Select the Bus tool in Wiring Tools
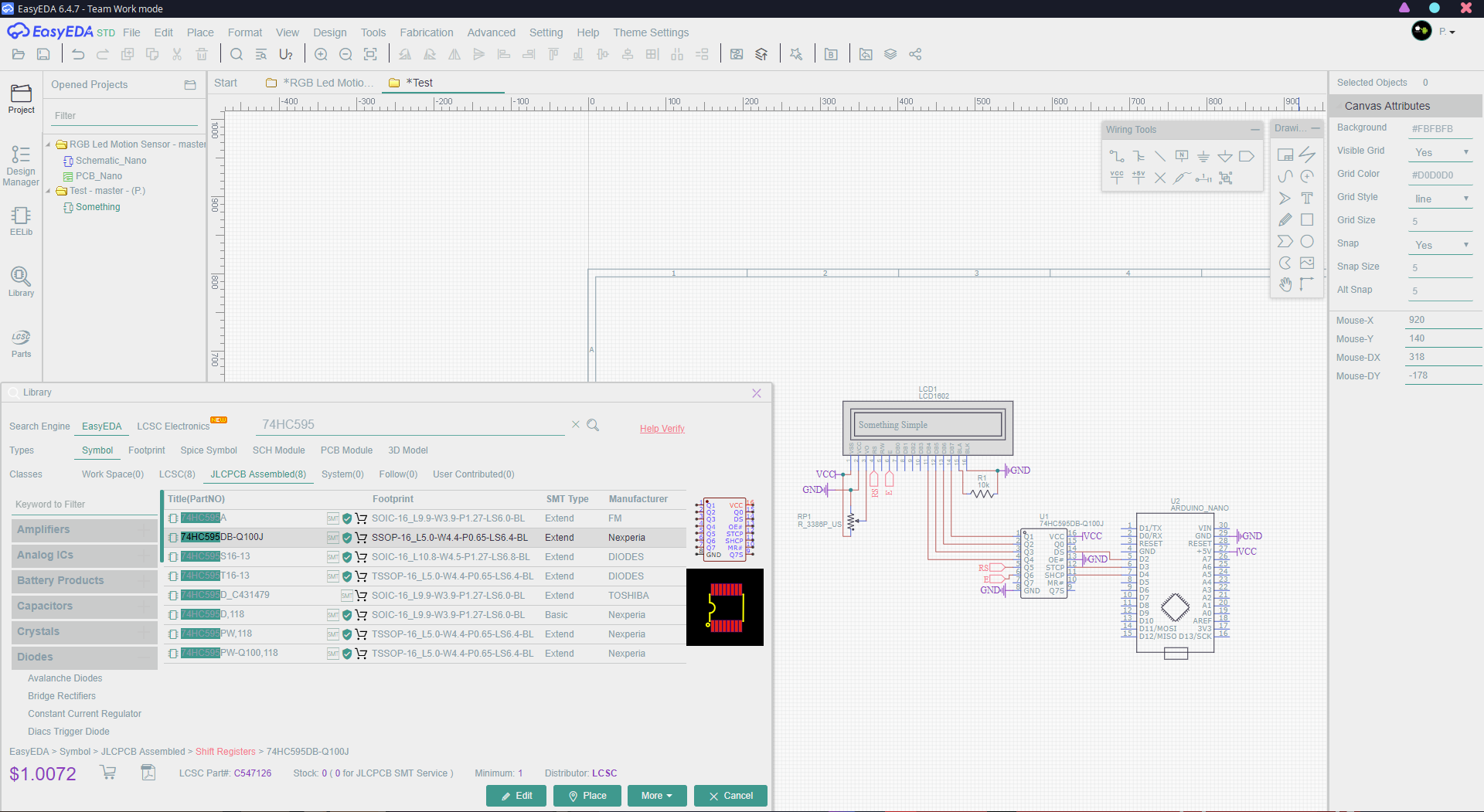Image resolution: width=1484 pixels, height=812 pixels. 1139,156
